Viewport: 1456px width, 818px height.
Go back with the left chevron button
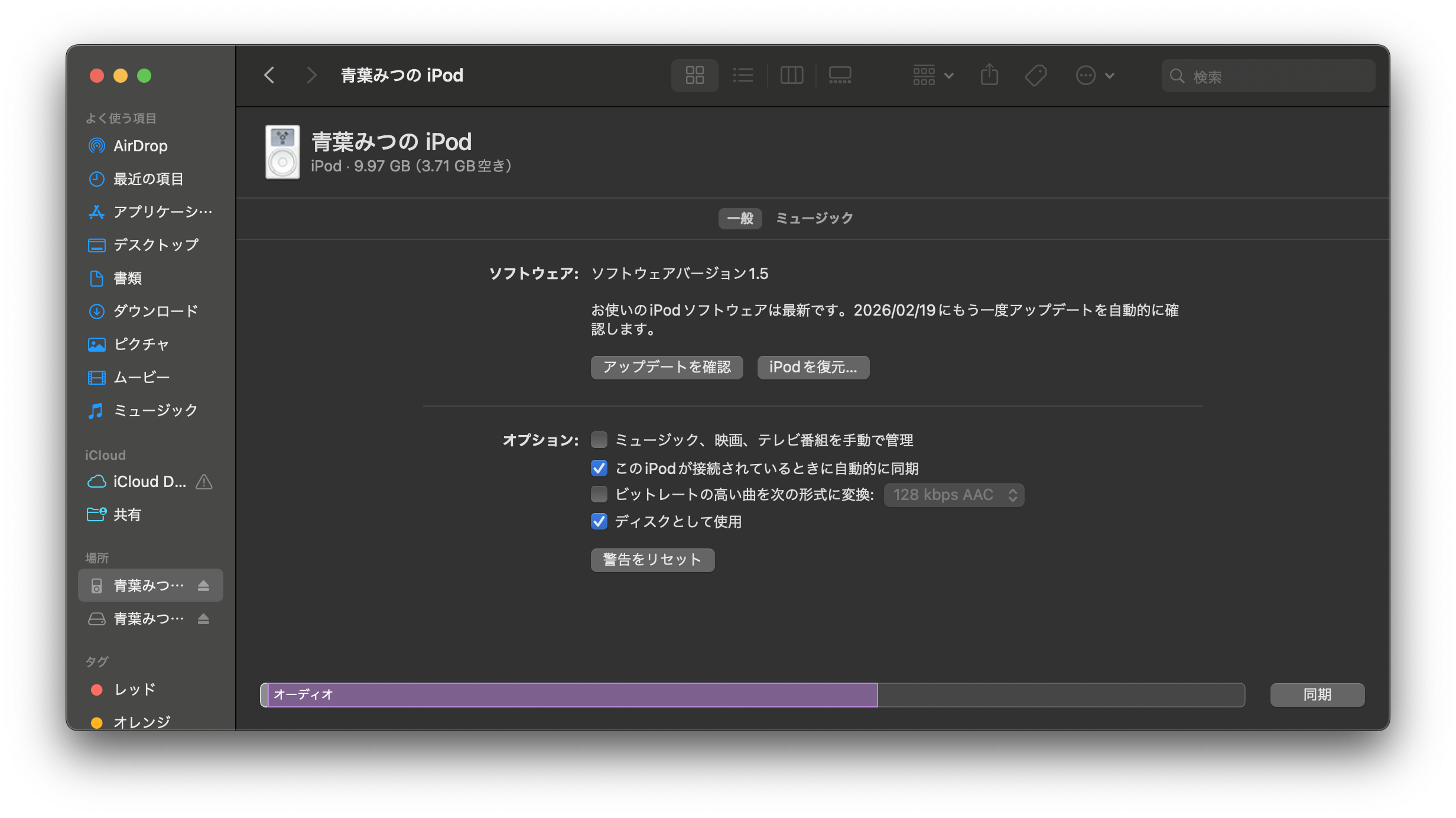[269, 76]
